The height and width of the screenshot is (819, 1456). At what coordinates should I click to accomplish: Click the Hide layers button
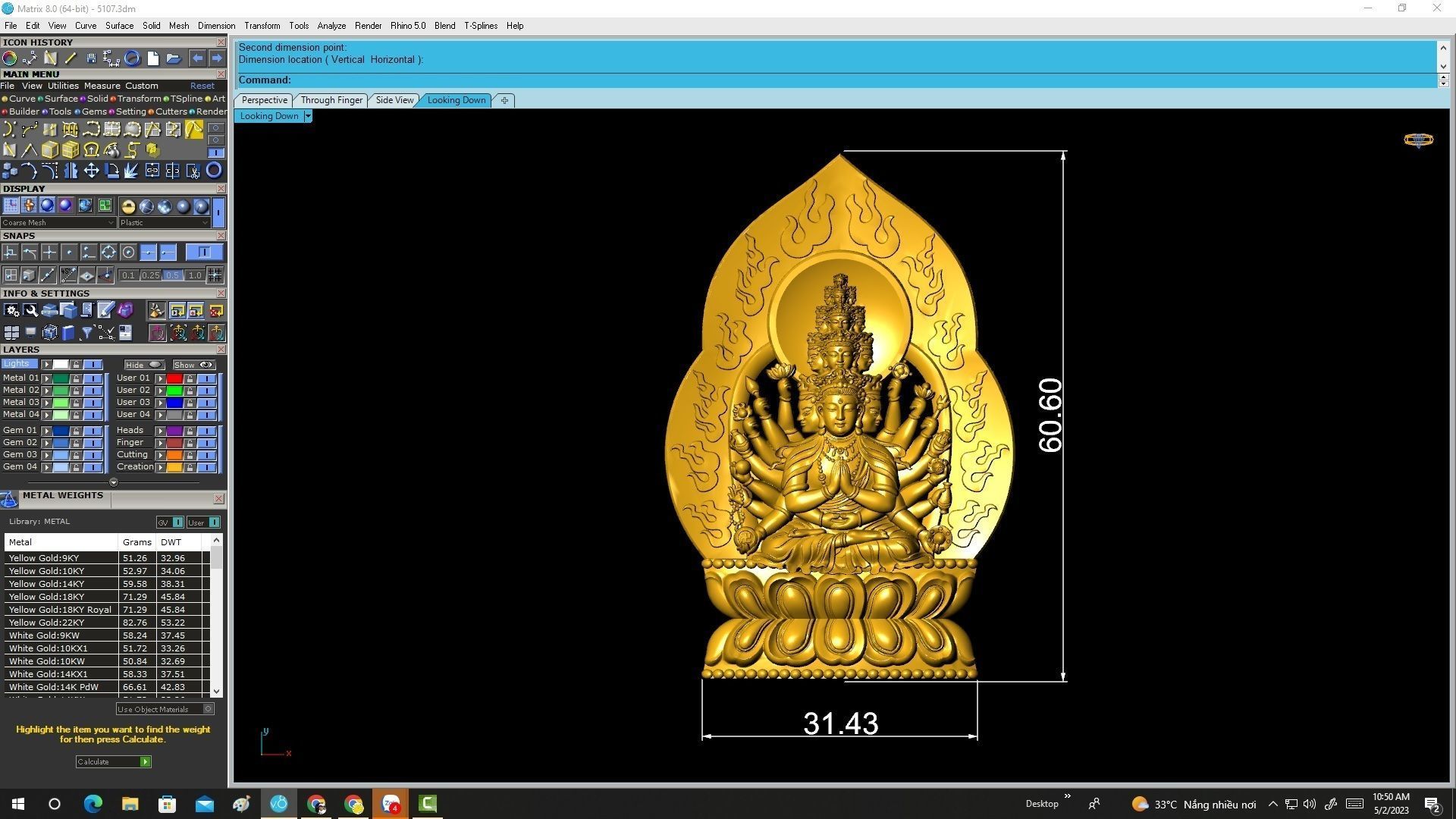(144, 365)
